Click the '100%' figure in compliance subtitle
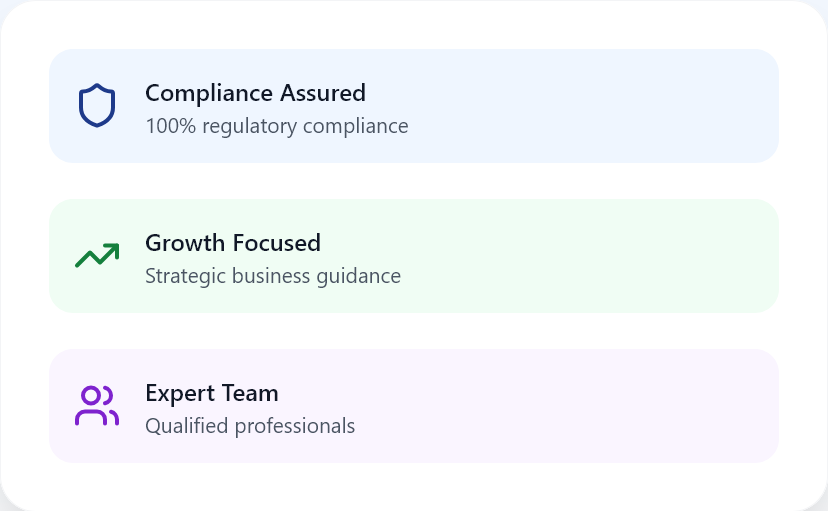This screenshot has height=511, width=828. coord(171,126)
